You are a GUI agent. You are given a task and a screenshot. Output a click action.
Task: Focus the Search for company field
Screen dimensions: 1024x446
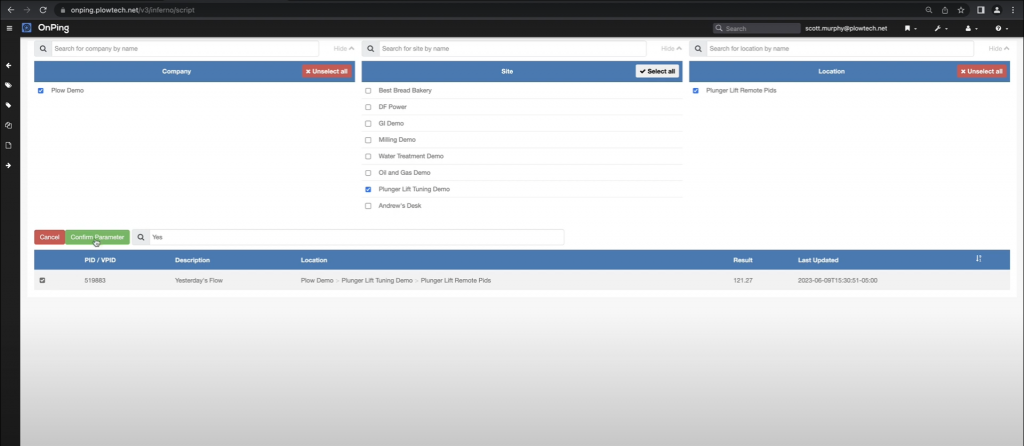(185, 49)
